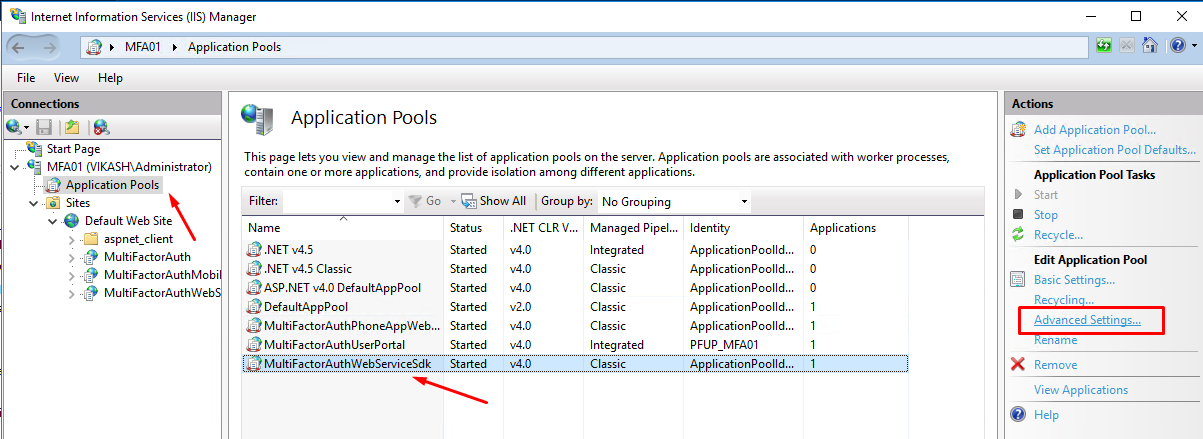Click Remove action link

[1056, 365]
